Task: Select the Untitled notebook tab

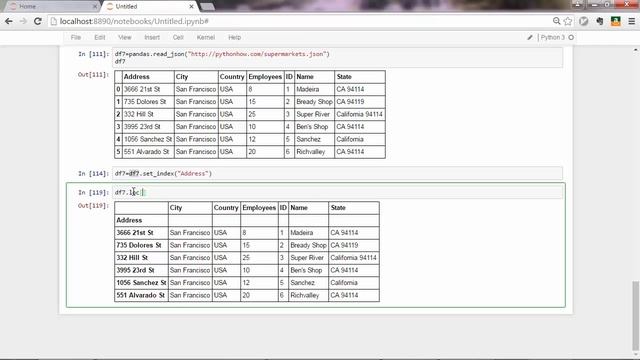Action: pos(150,7)
